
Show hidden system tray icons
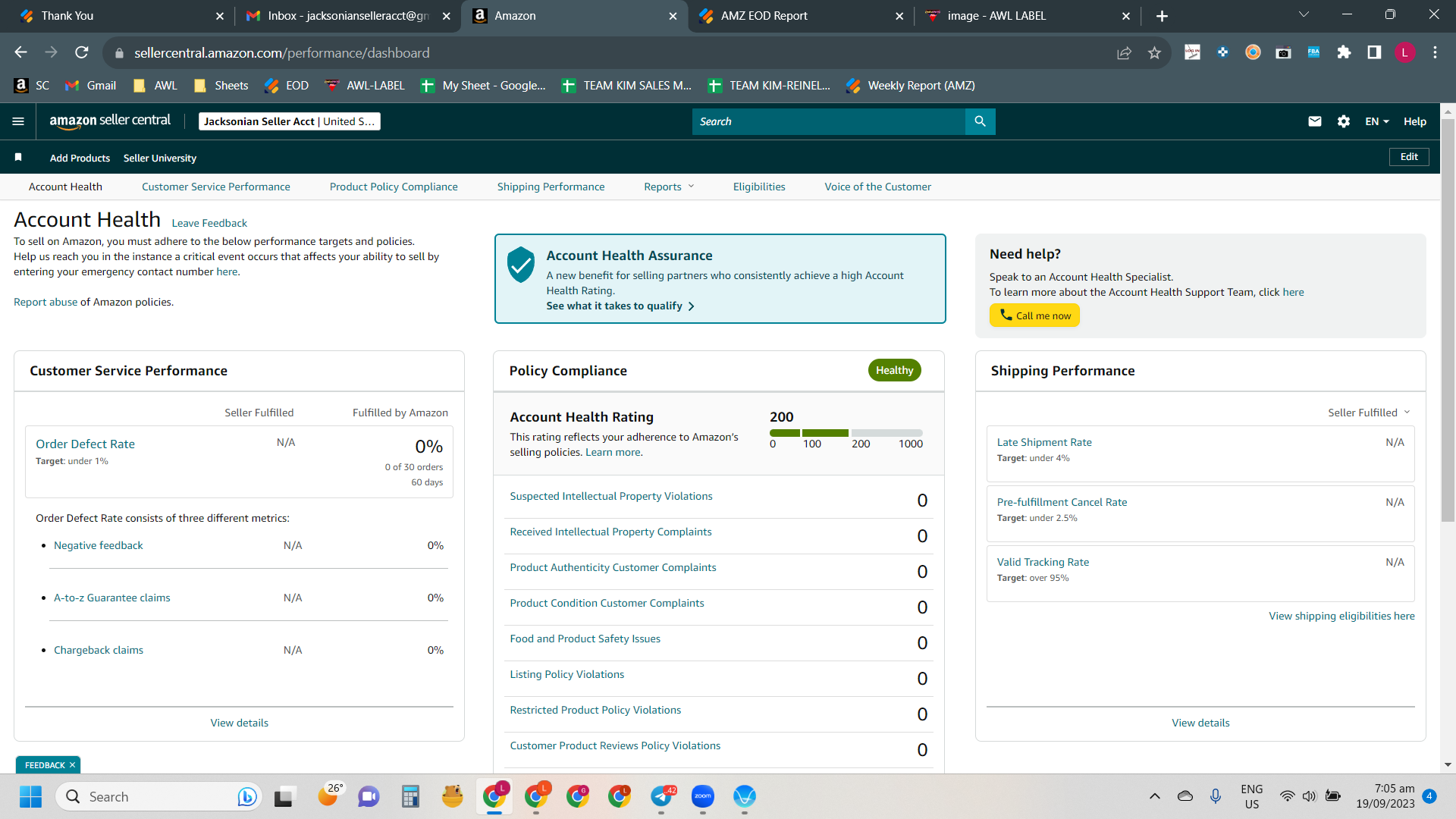point(1155,796)
